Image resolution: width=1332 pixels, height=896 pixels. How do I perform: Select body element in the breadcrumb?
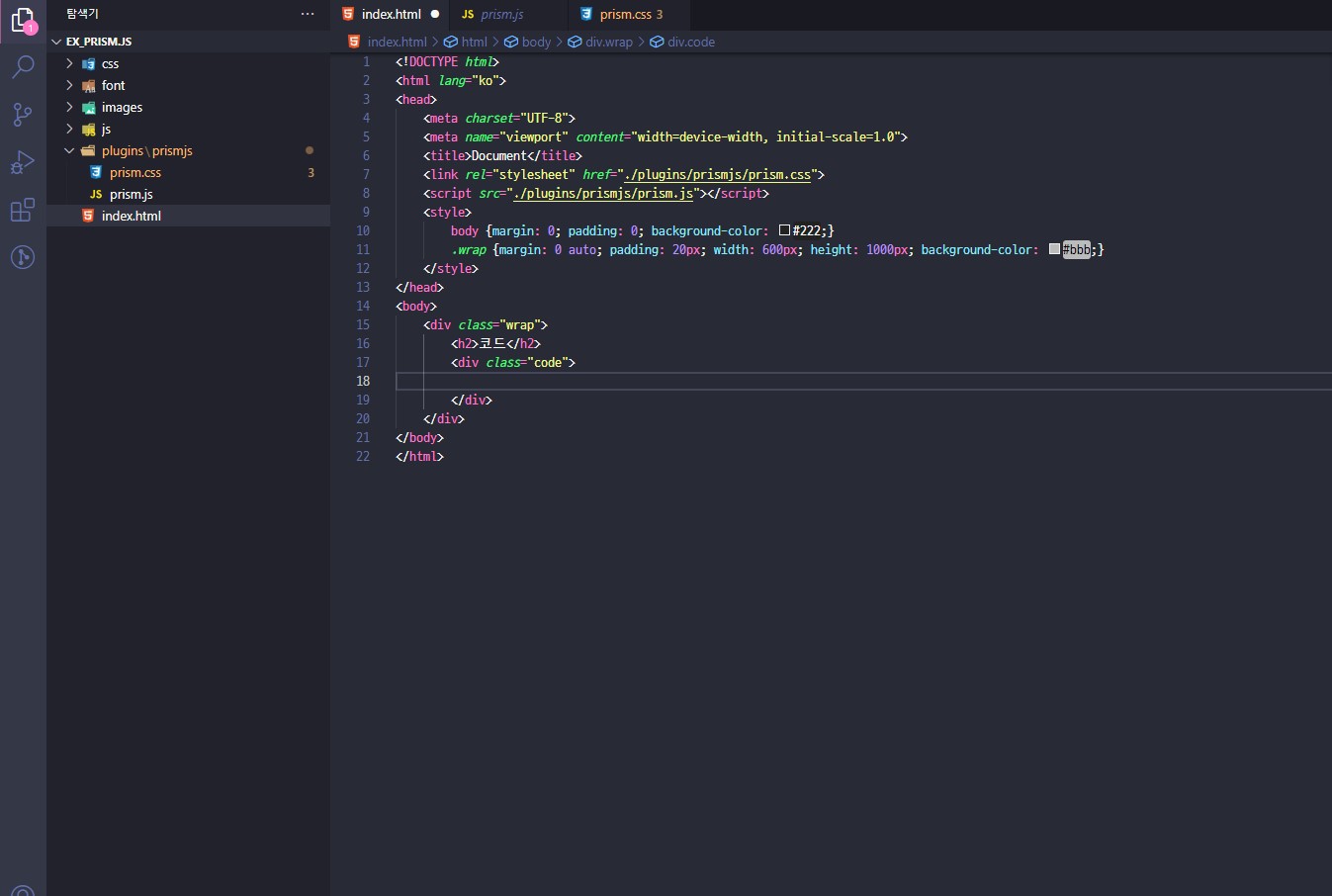tap(536, 42)
